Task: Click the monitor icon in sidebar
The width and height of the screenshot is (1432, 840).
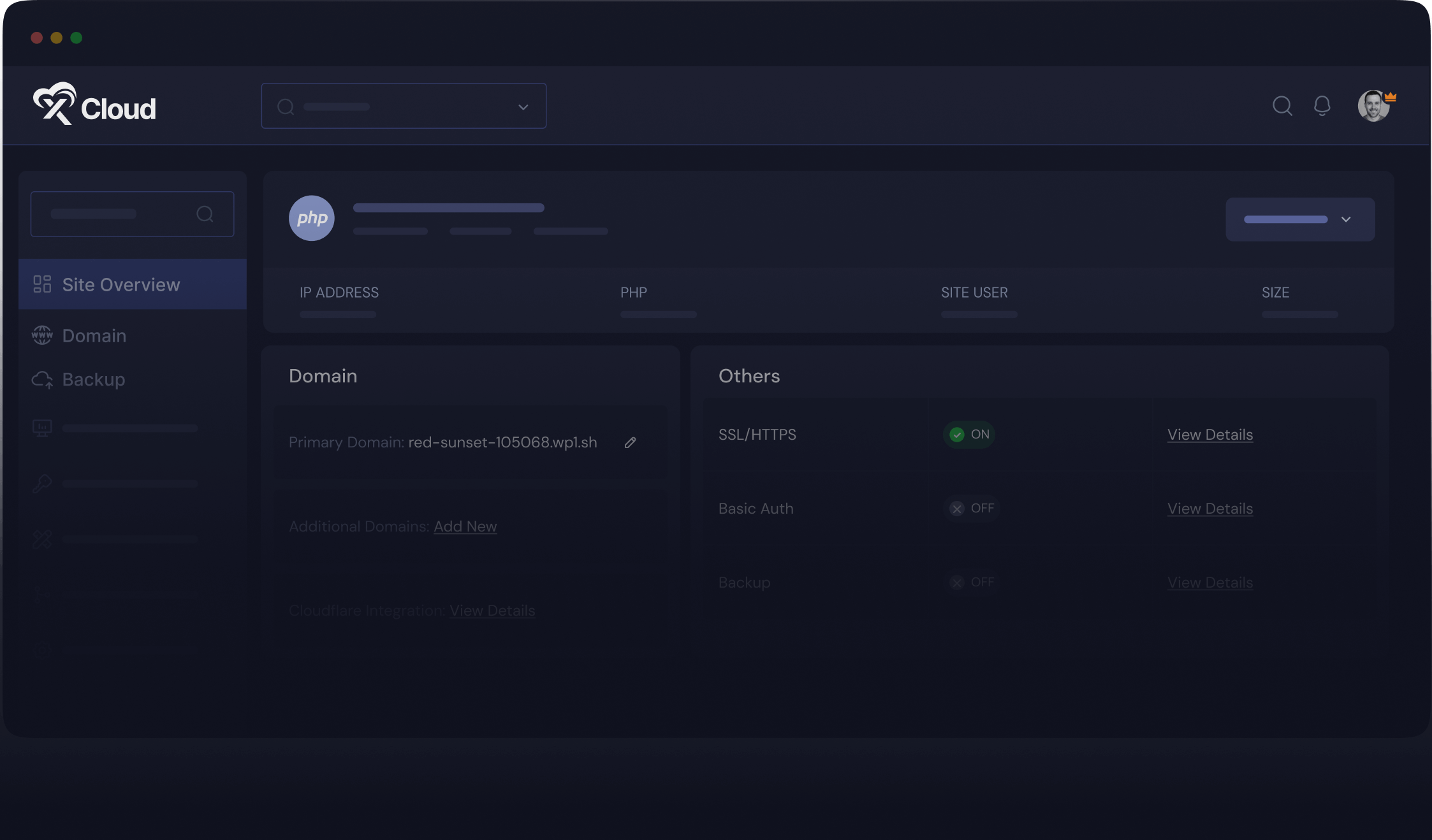Action: tap(42, 428)
